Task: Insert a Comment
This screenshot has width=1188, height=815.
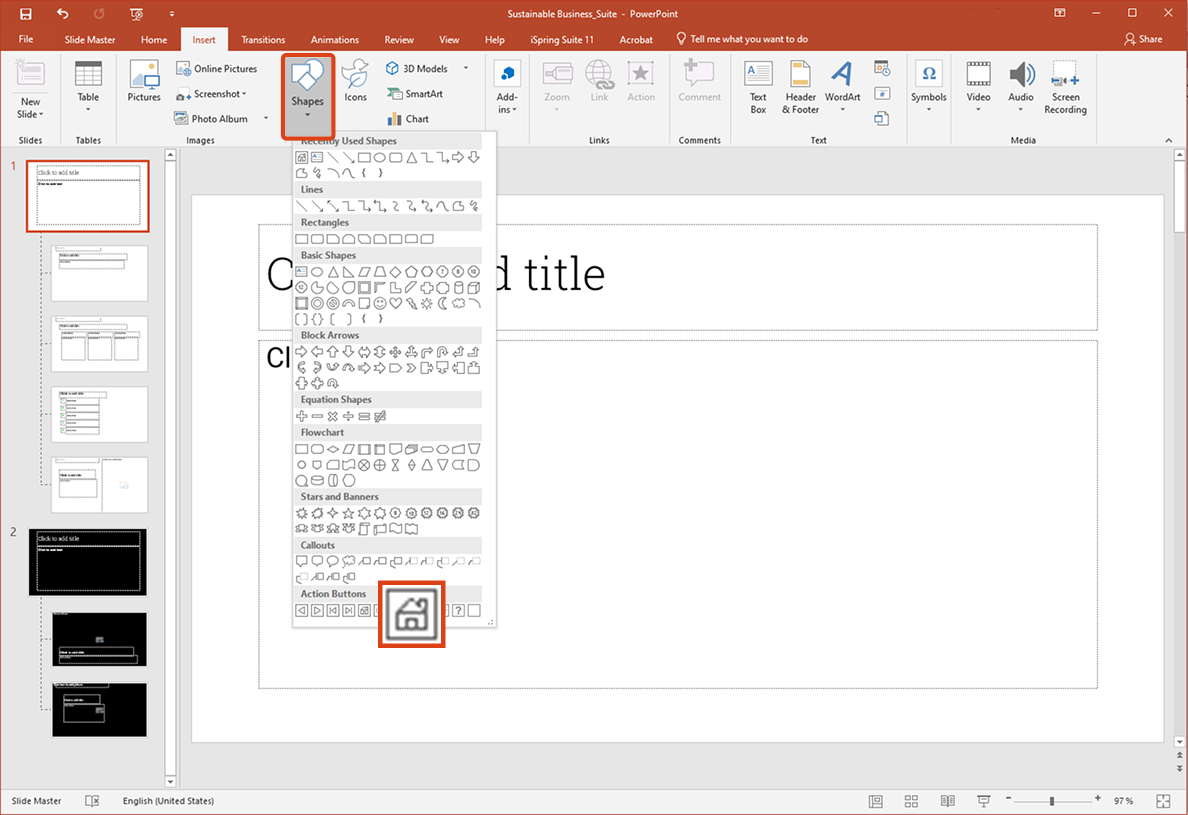Action: click(x=699, y=85)
